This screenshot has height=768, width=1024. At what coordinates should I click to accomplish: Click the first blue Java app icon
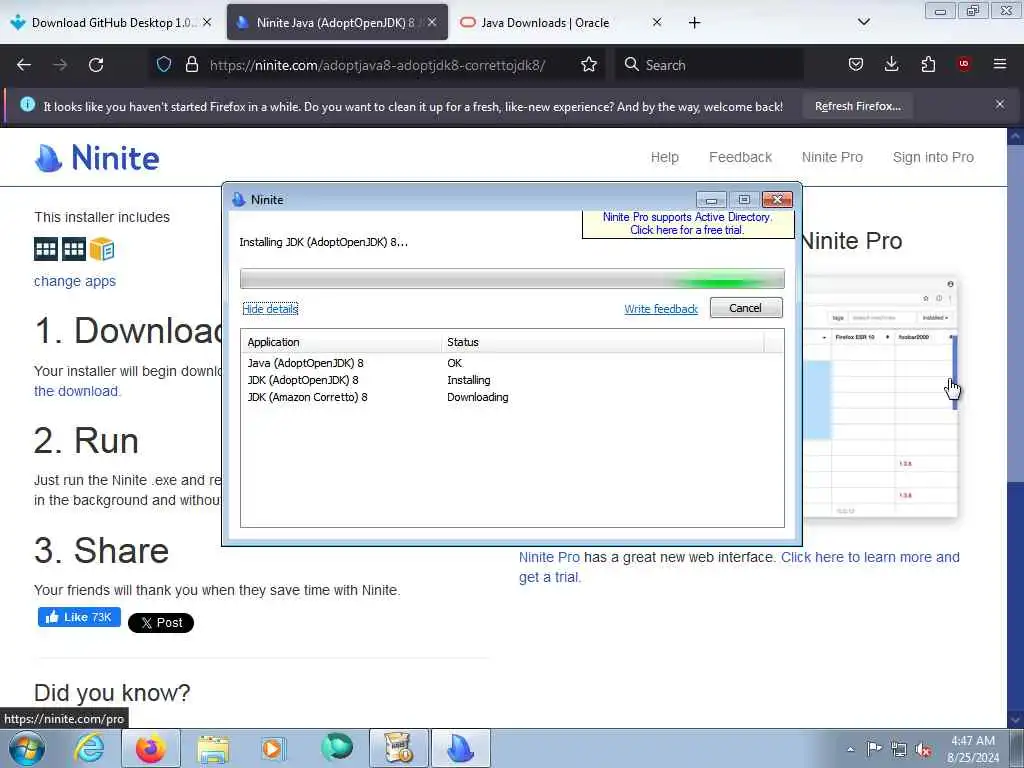[46, 249]
